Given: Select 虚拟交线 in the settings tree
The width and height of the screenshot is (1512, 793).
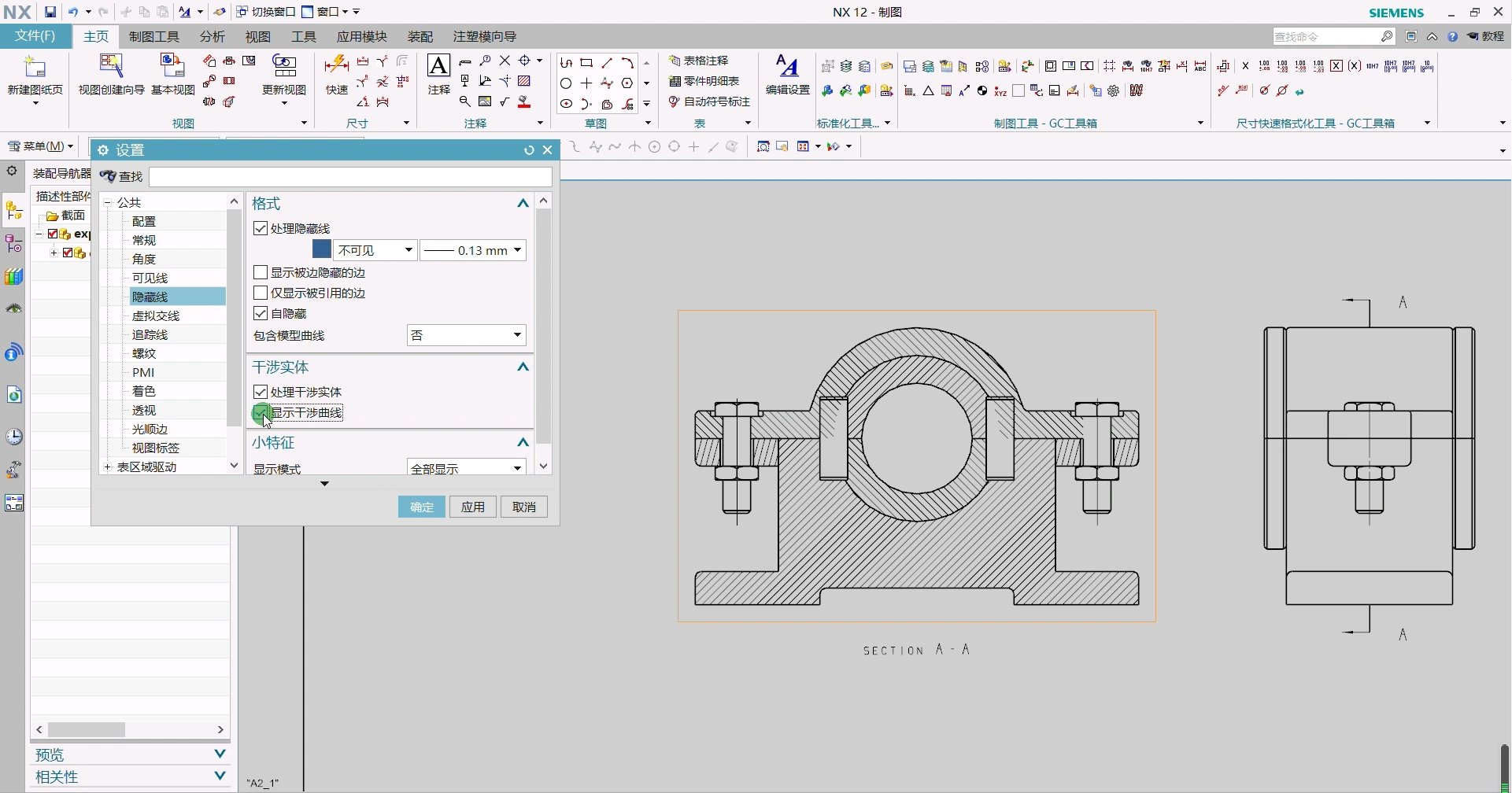Looking at the screenshot, I should click(x=156, y=316).
